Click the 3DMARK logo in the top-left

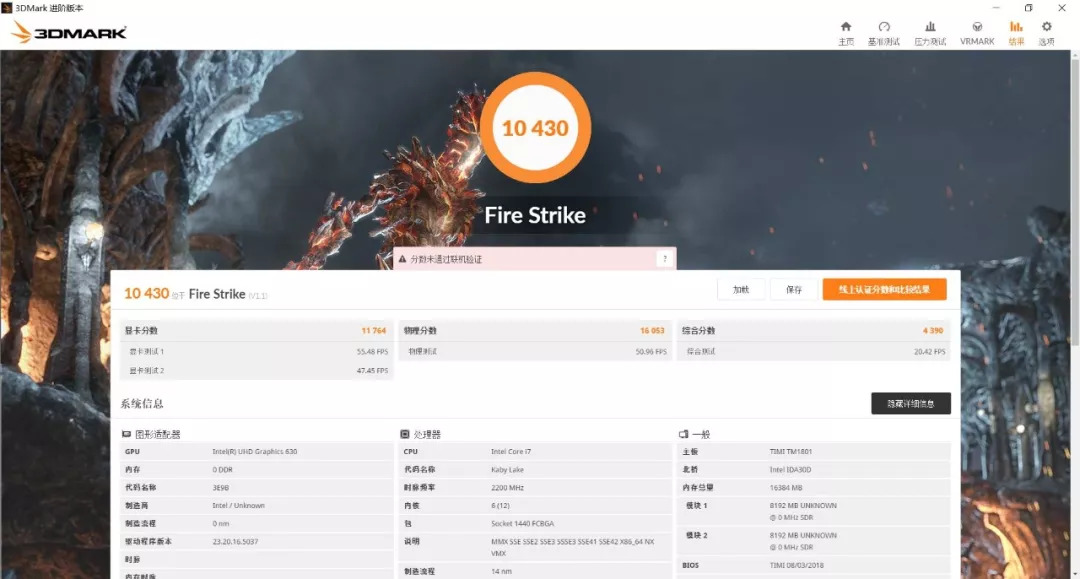click(x=67, y=31)
